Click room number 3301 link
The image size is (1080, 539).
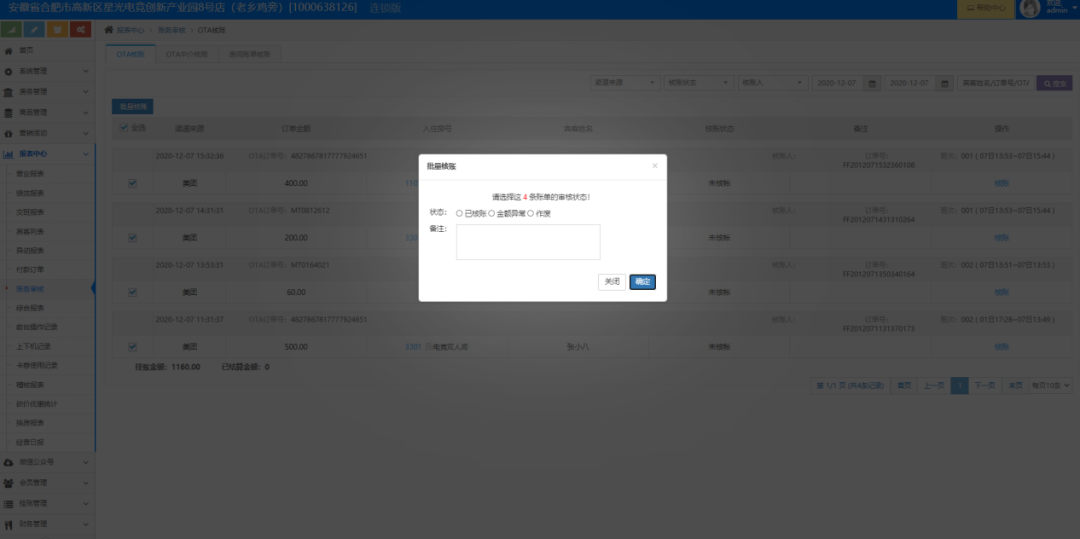pyautogui.click(x=413, y=347)
